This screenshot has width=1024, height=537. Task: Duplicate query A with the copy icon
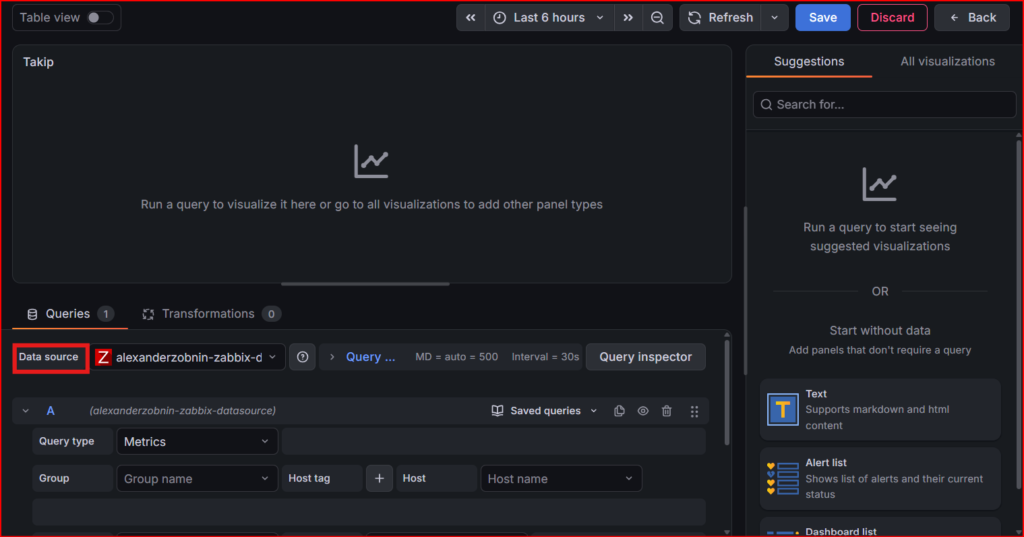[x=619, y=411]
